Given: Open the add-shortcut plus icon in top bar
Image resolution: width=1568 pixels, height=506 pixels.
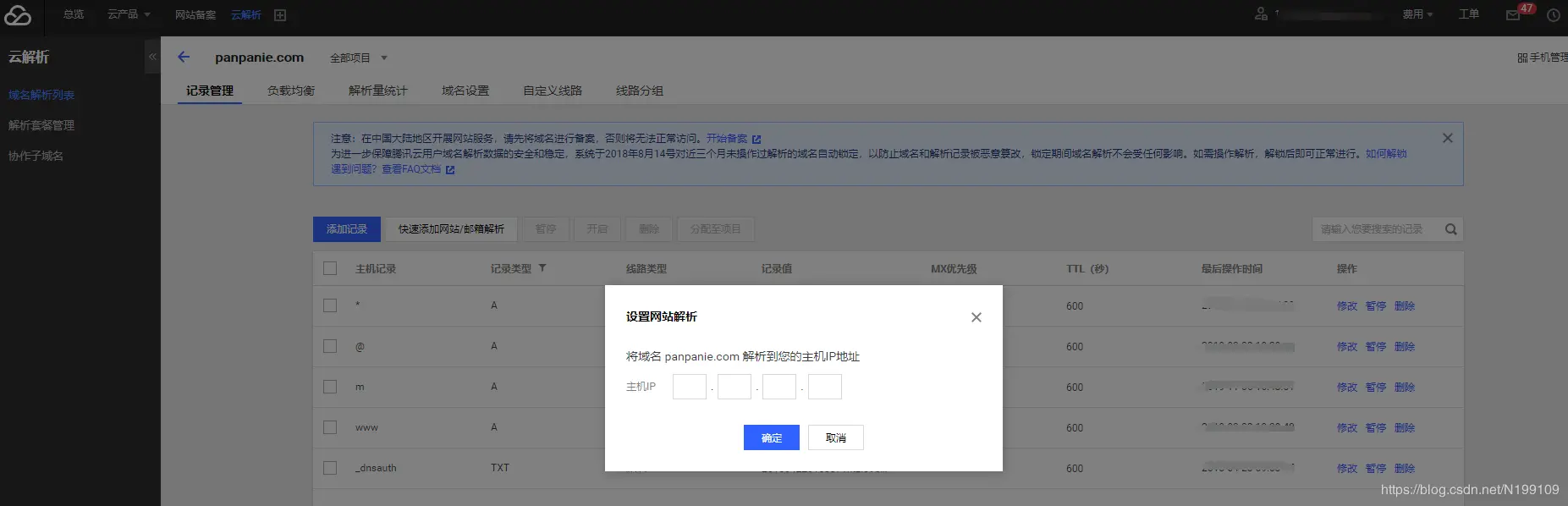Looking at the screenshot, I should point(280,15).
